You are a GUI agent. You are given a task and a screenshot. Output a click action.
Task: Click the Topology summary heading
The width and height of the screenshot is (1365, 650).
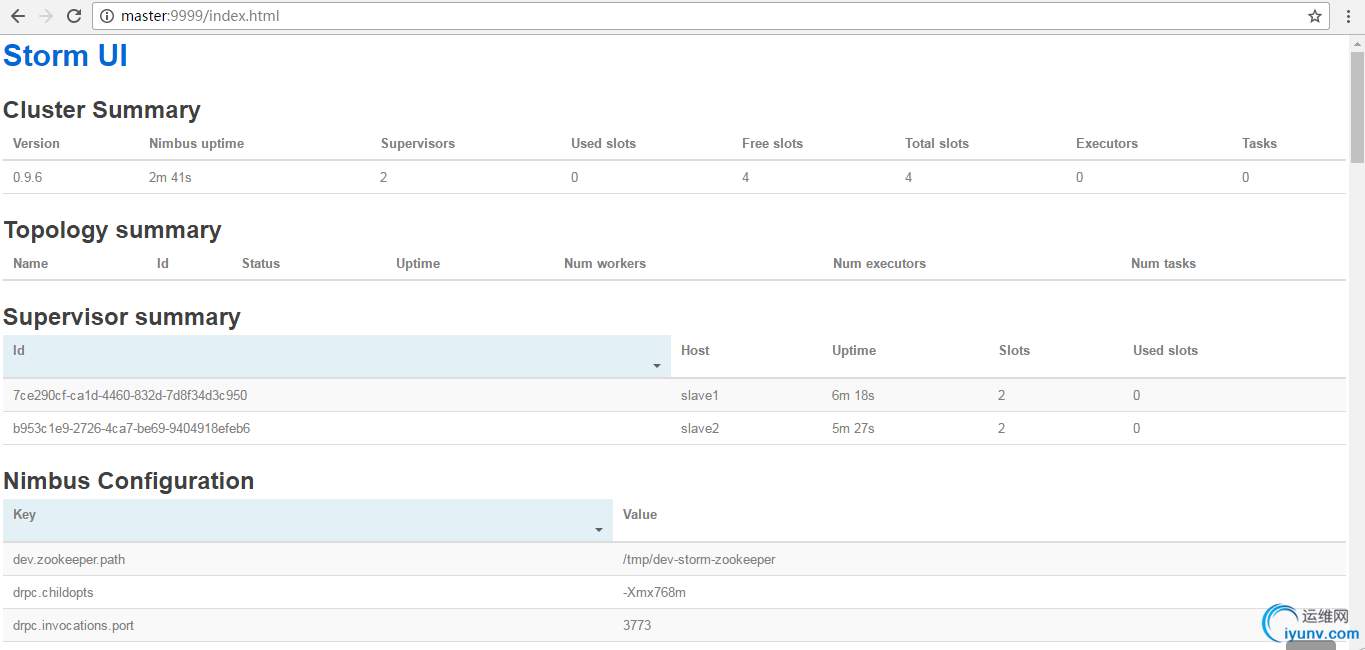point(112,230)
